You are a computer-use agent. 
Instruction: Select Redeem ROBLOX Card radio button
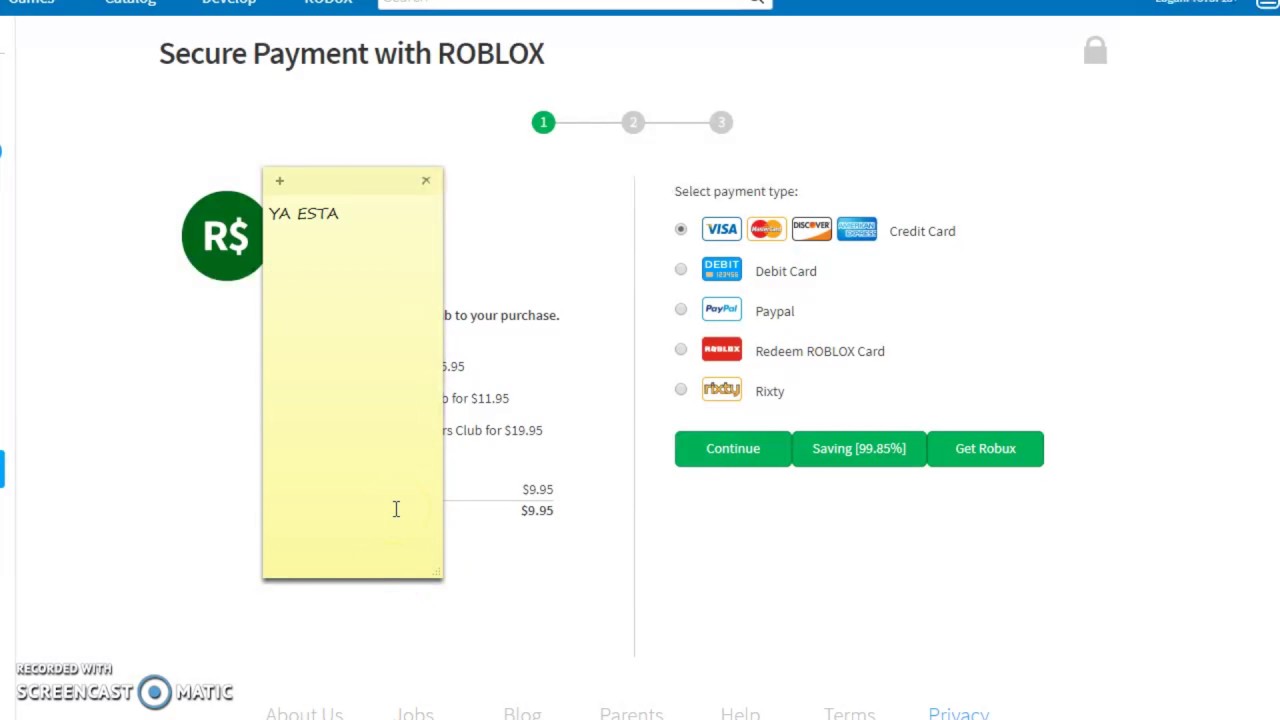[x=681, y=349]
